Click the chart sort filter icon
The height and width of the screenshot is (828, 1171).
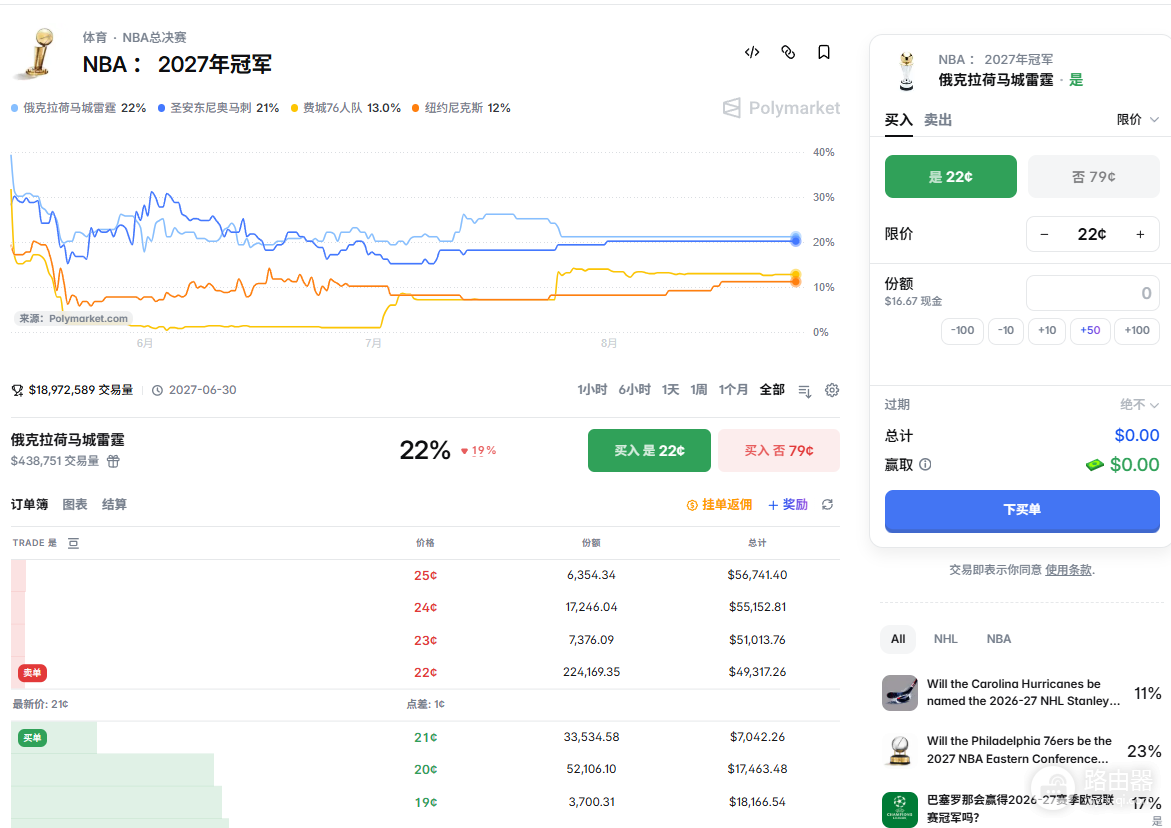(804, 390)
